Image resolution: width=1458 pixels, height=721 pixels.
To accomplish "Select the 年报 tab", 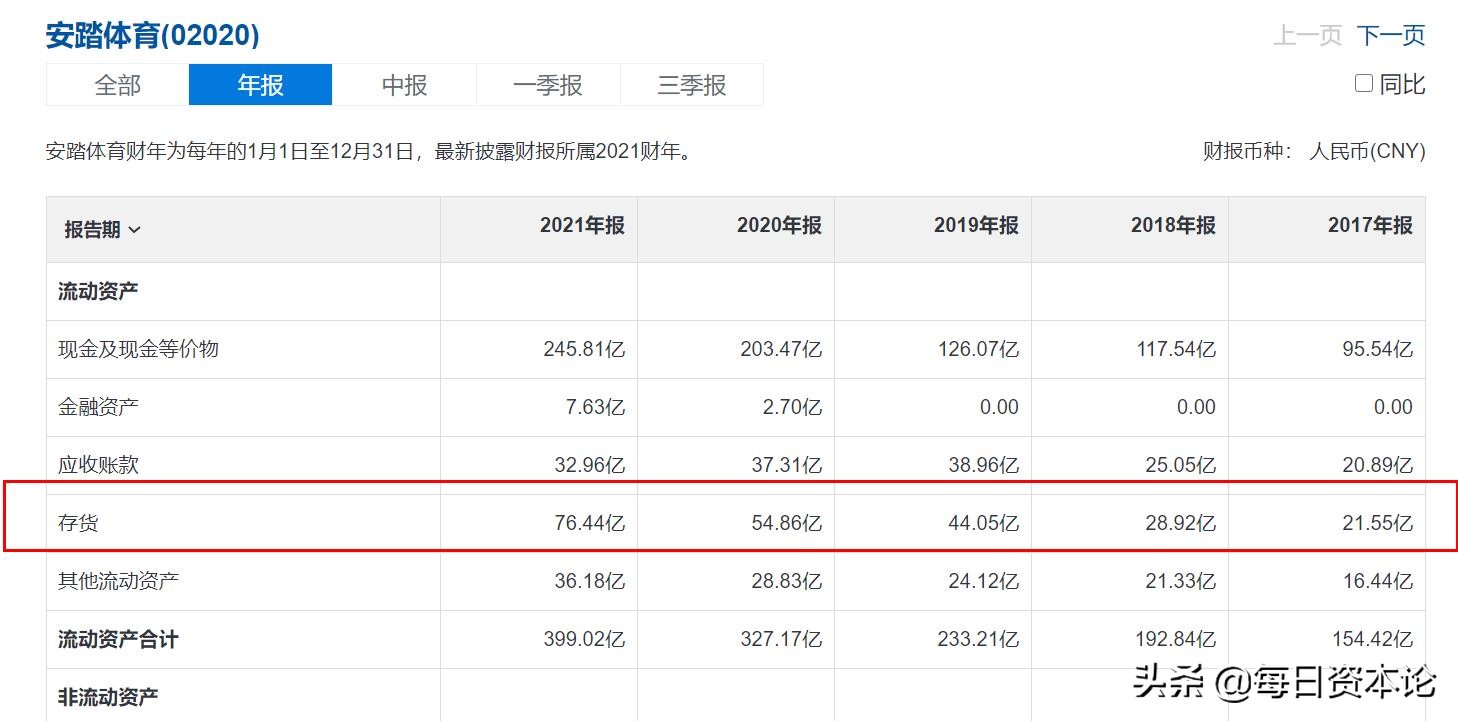I will click(261, 85).
